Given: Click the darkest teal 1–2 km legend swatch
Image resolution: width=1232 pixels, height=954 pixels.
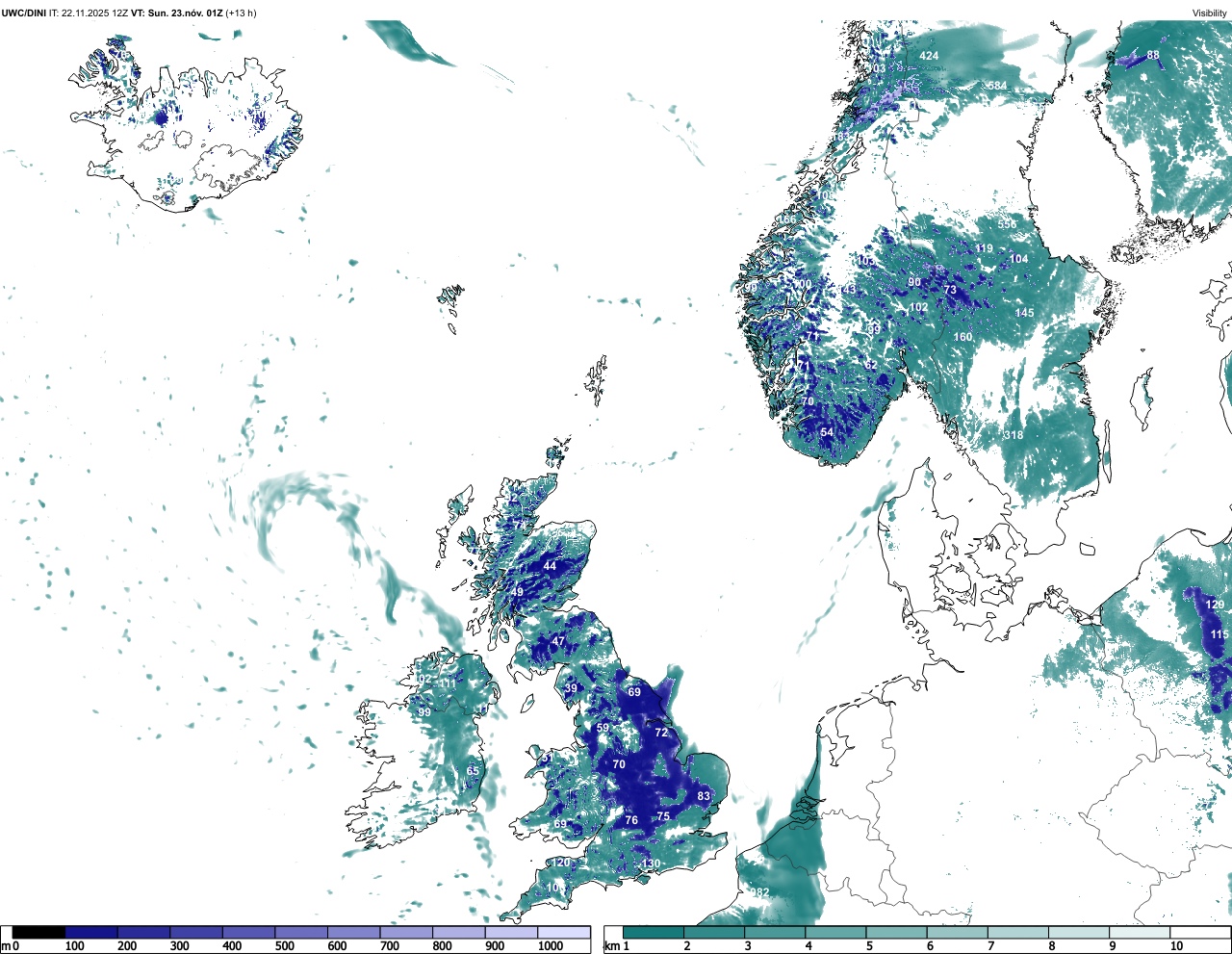Looking at the screenshot, I should click(654, 932).
